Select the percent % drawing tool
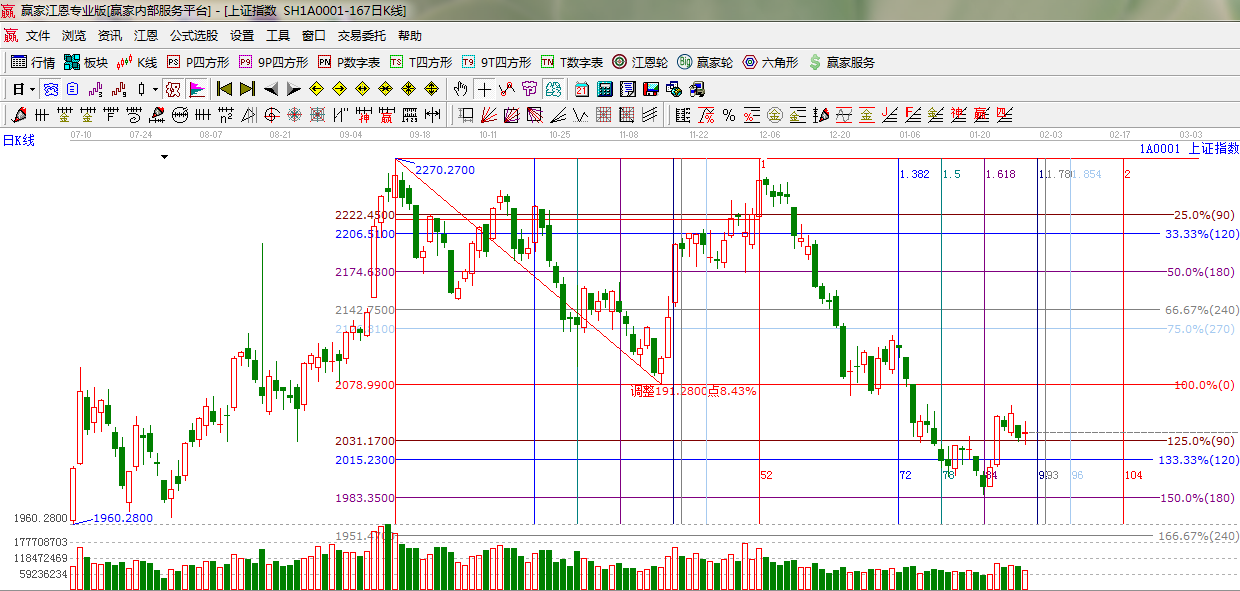Viewport: 1240px width, 591px height. tap(729, 115)
